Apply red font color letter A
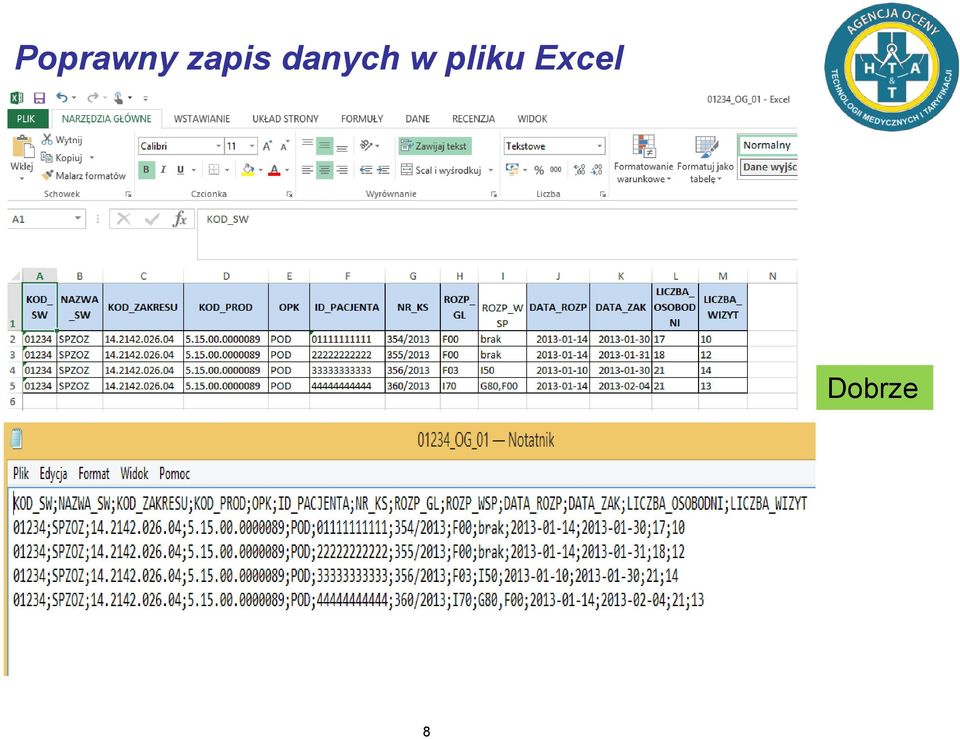Viewport: 960px width, 739px height. point(274,170)
